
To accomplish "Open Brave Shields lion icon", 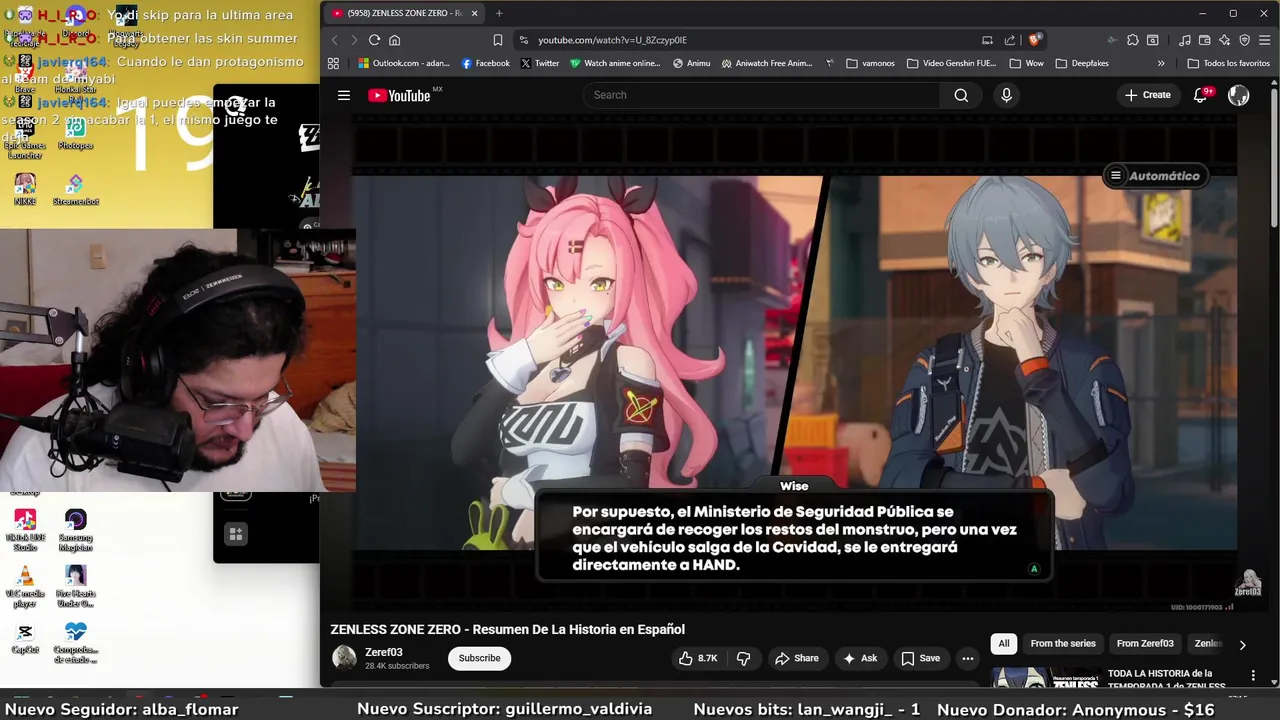I will (1035, 40).
